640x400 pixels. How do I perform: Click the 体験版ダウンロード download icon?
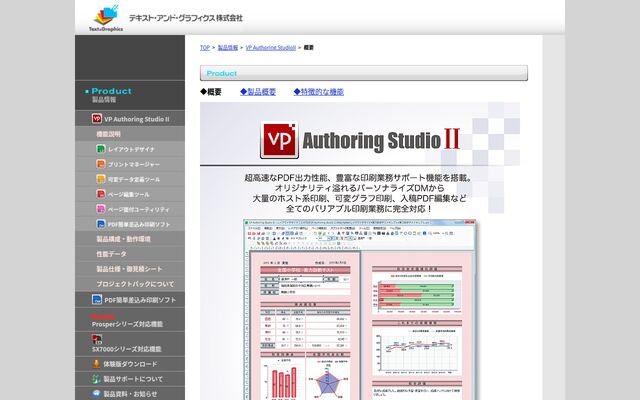[96, 364]
